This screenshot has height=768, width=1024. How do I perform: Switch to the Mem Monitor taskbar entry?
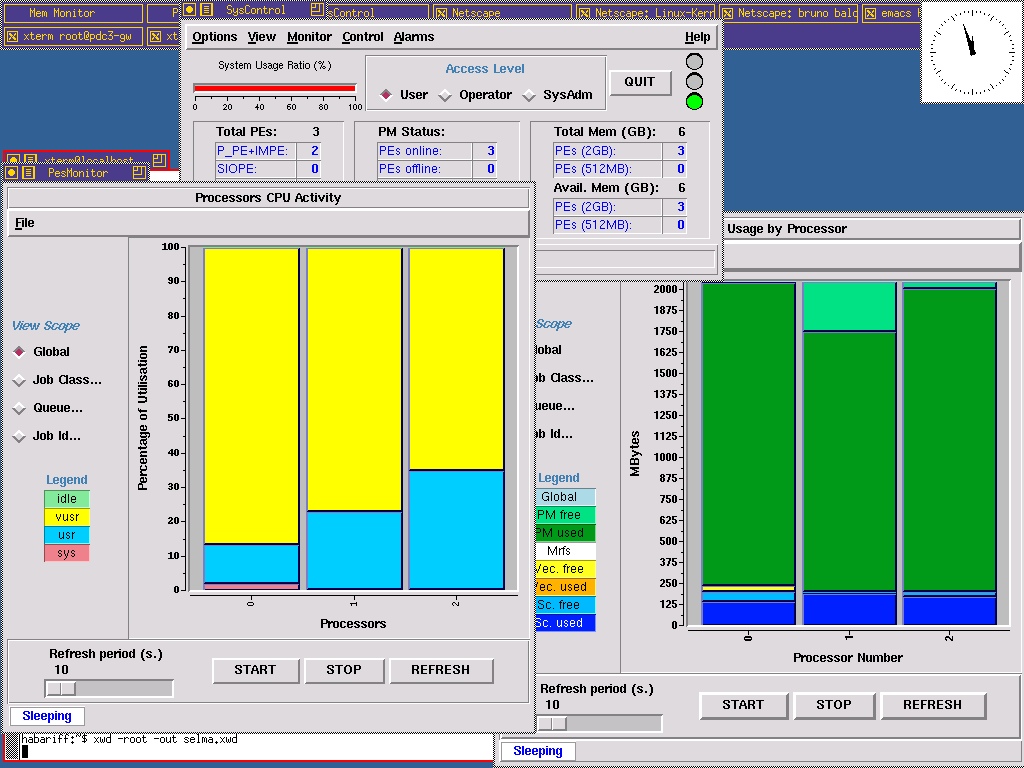[72, 13]
